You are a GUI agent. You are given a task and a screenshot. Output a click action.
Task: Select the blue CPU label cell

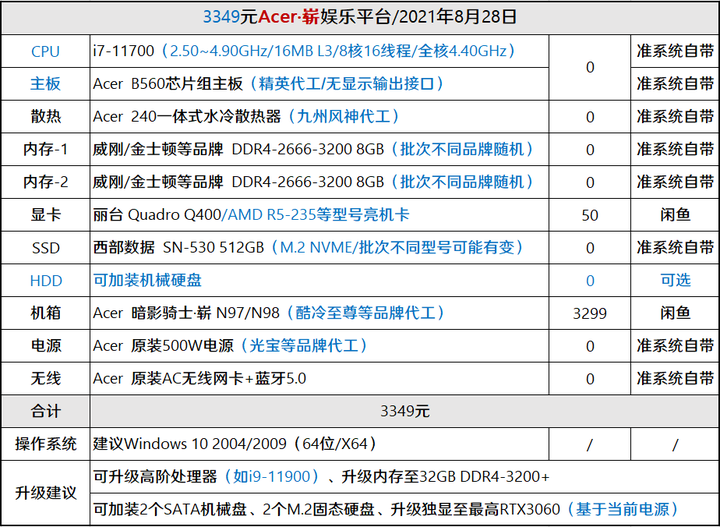point(45,51)
